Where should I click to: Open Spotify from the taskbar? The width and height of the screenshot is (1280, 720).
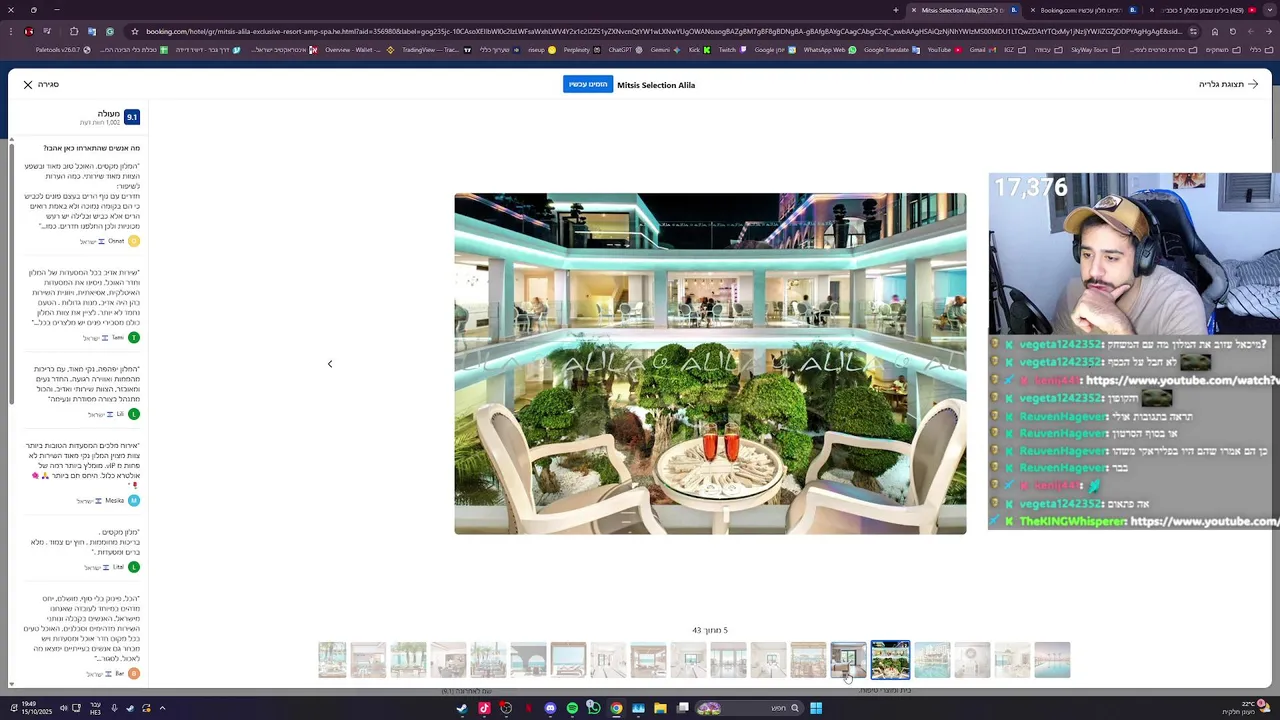pos(572,708)
